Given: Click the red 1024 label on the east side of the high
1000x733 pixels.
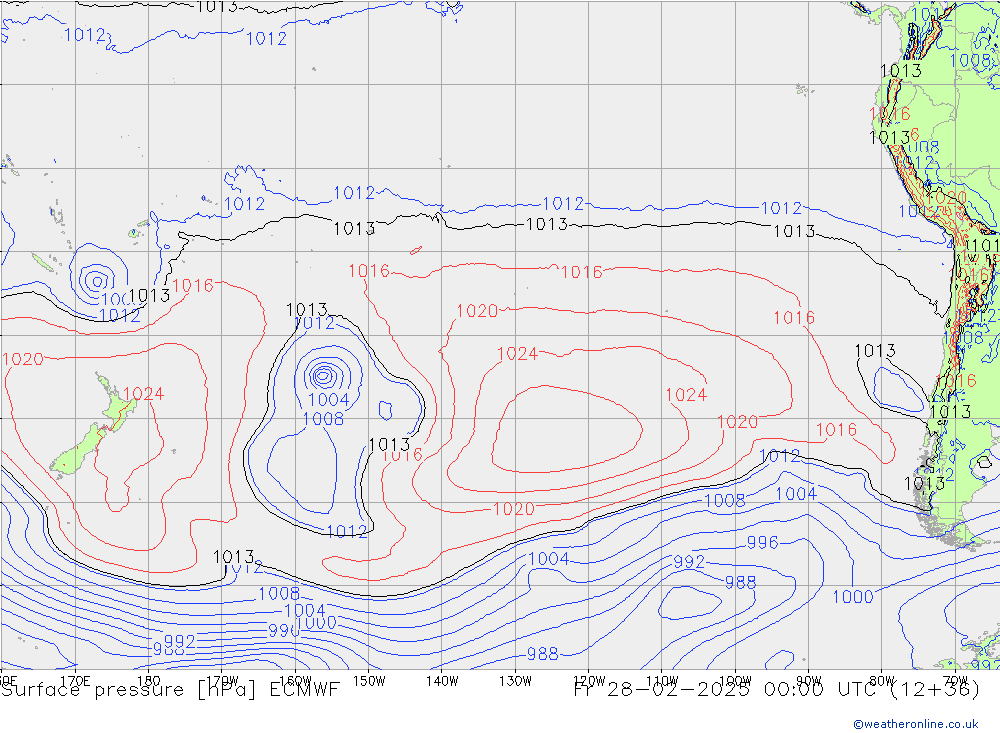Looking at the screenshot, I should 686,395.
